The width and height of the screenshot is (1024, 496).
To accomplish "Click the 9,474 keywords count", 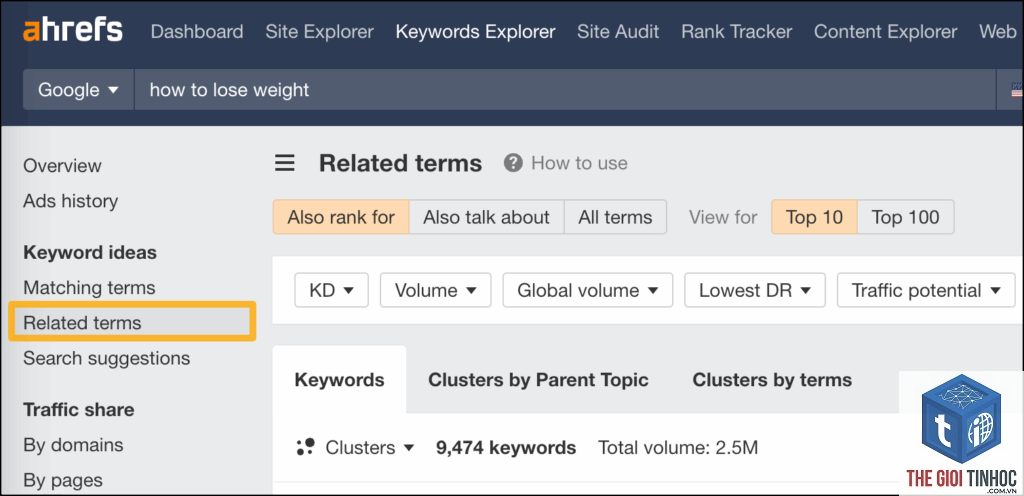I will [x=506, y=448].
